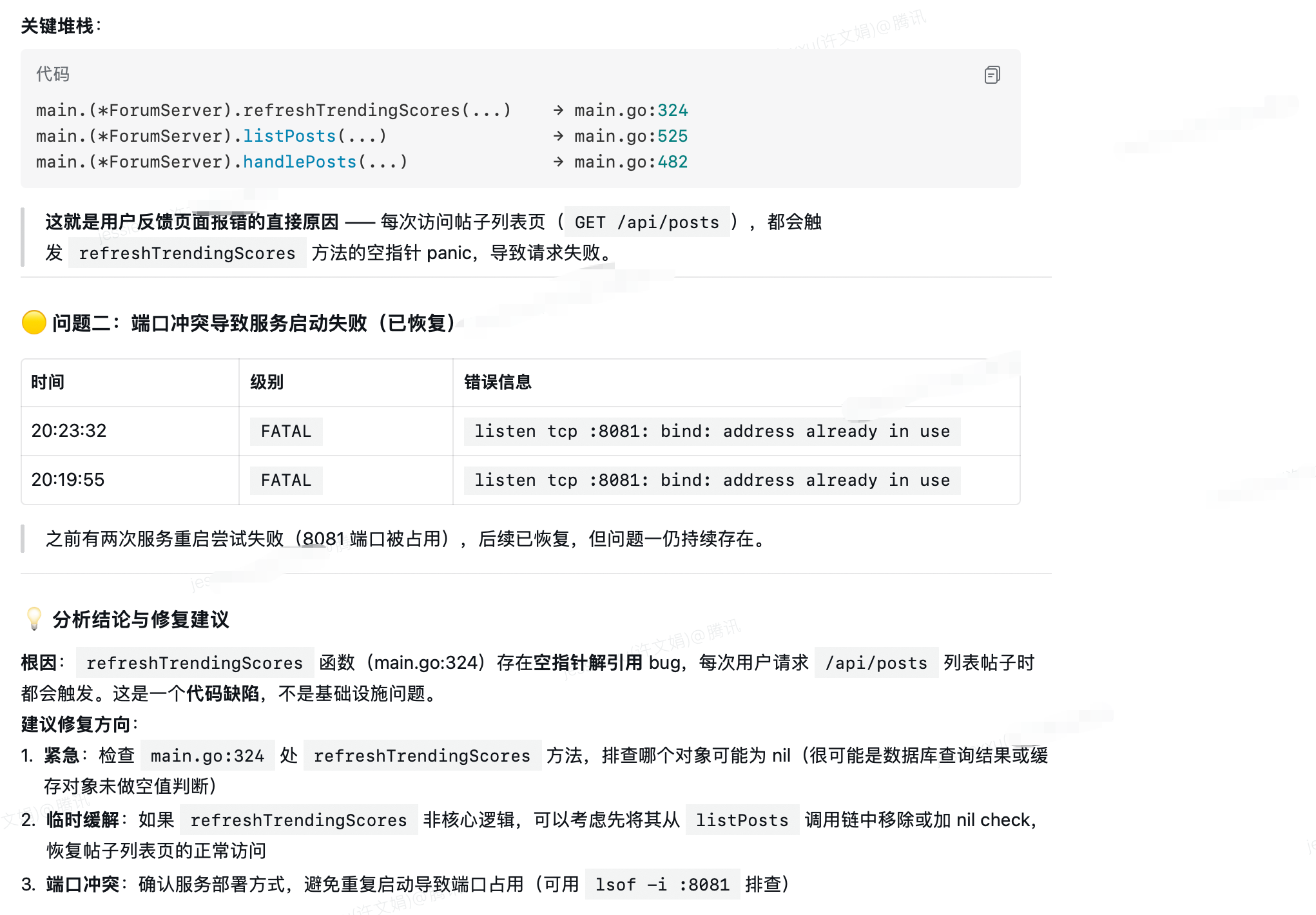Select the main.go:324 code chip
Image resolution: width=1316 pixels, height=915 pixels.
pyautogui.click(x=208, y=756)
